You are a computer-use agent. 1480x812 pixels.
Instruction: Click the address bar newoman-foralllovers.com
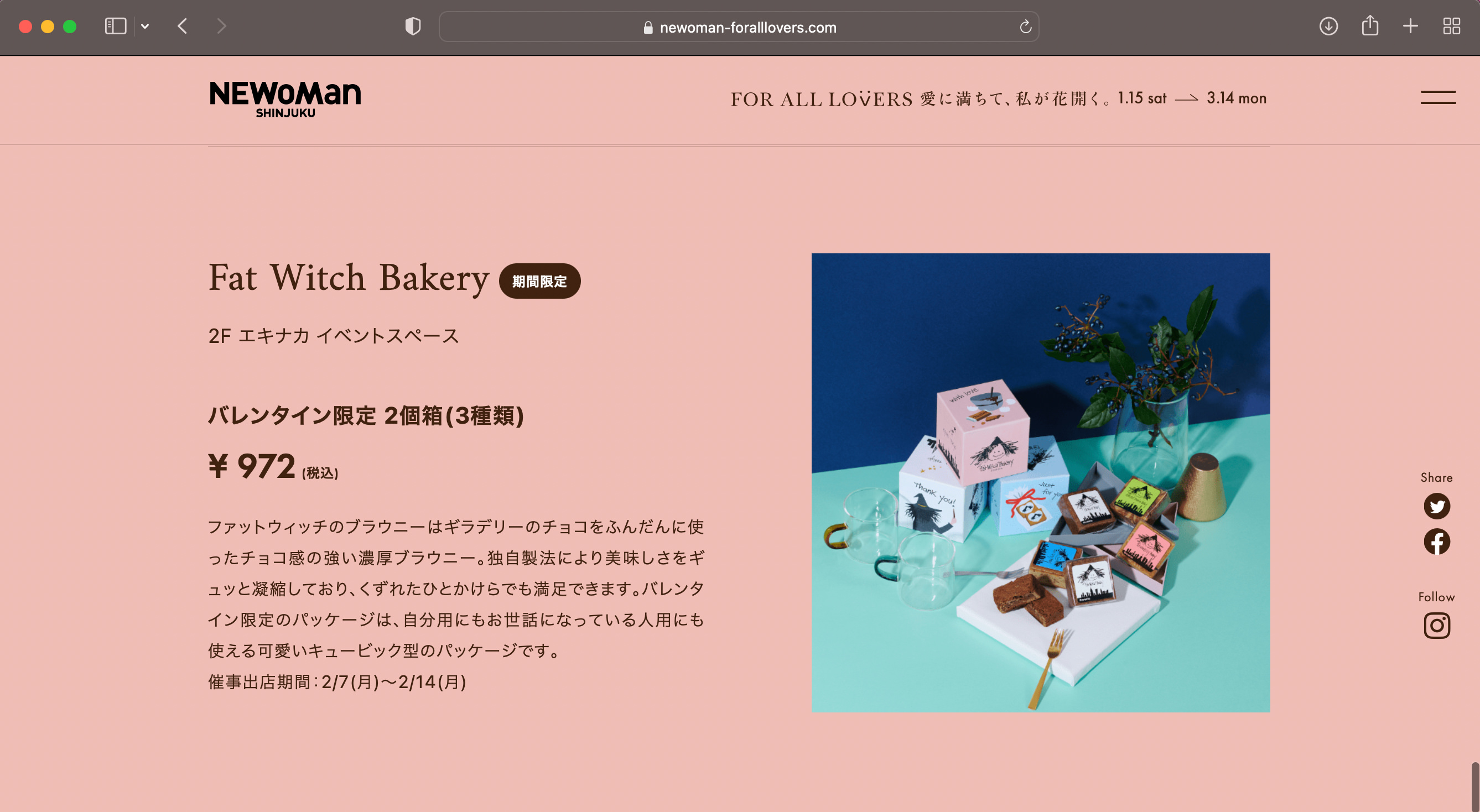pyautogui.click(x=739, y=27)
